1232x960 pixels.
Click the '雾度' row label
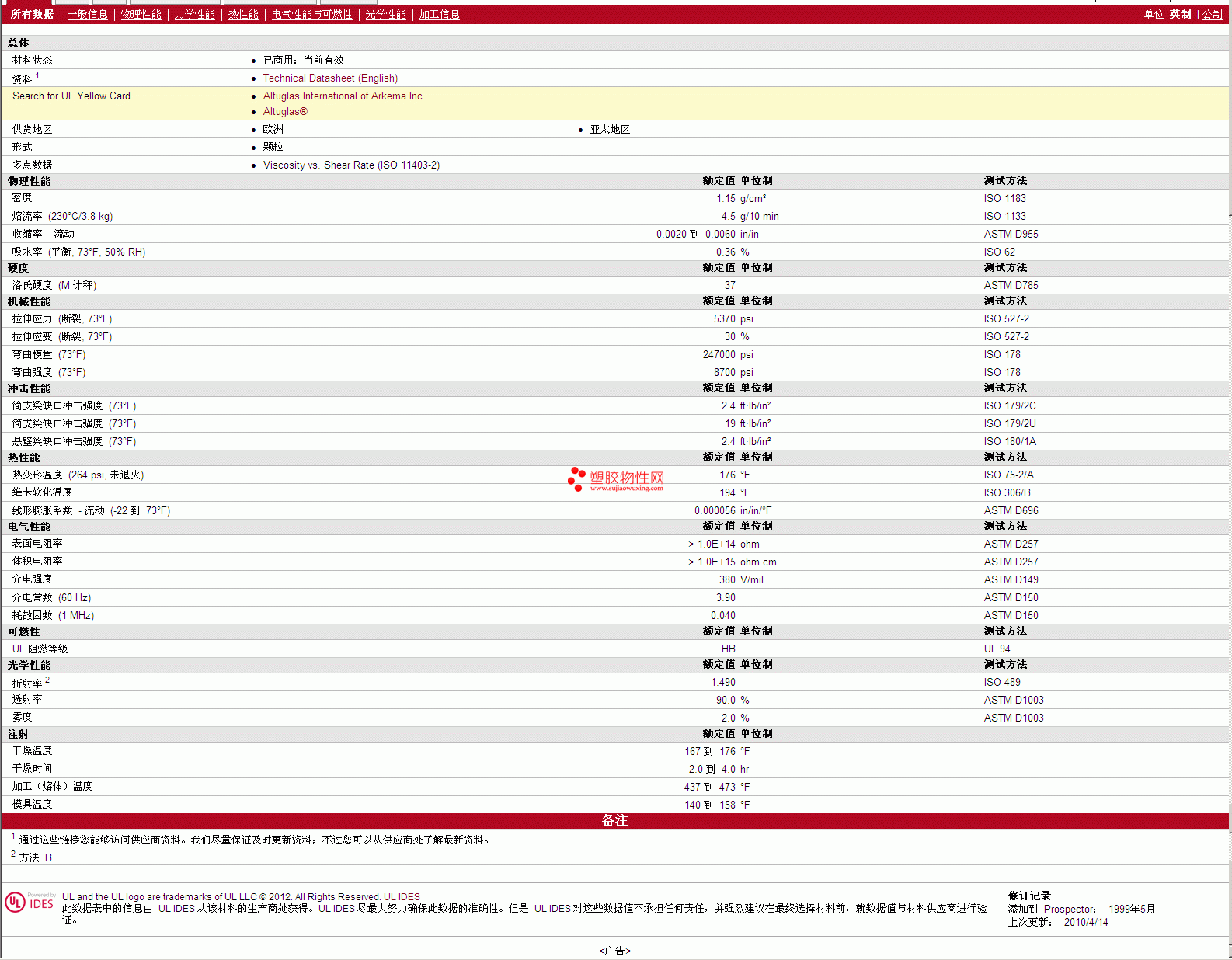pos(22,718)
